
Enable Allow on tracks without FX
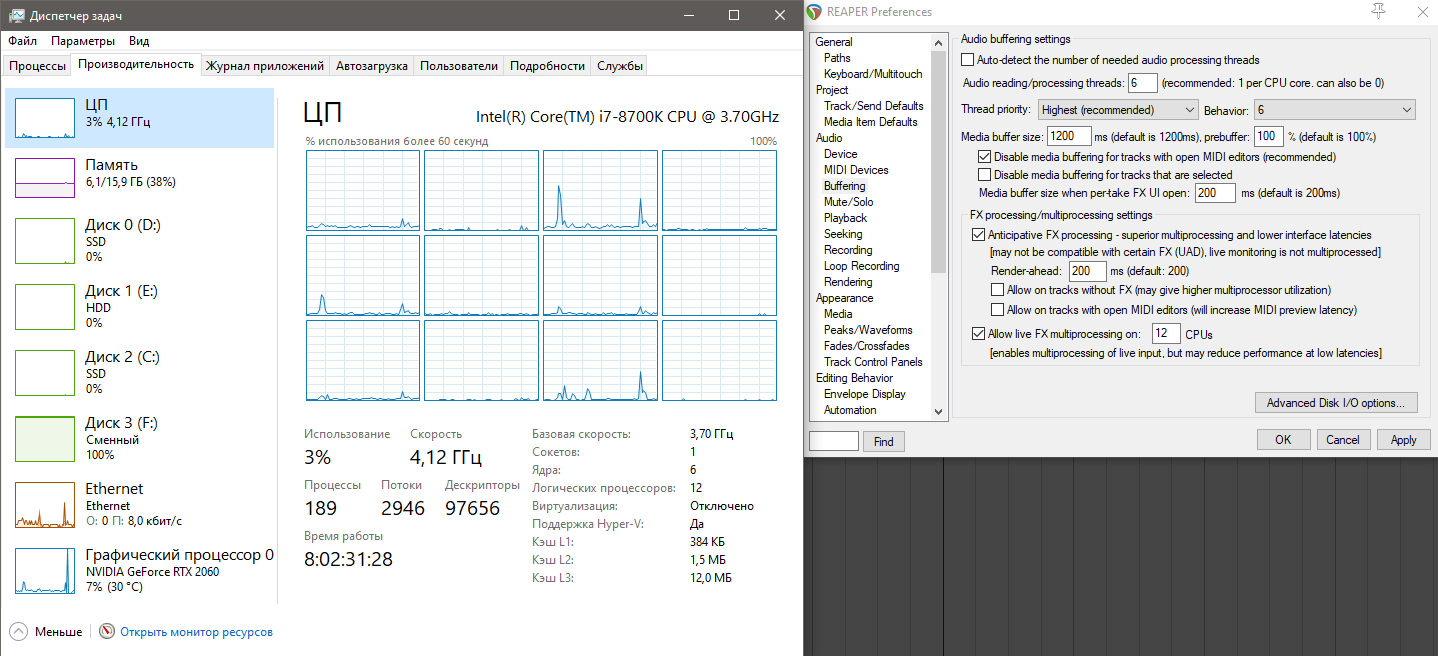[x=997, y=290]
